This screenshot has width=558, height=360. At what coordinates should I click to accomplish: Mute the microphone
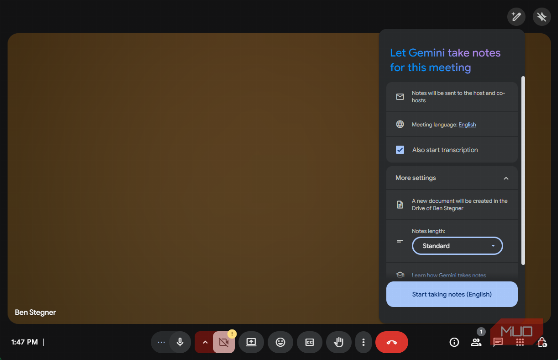click(180, 342)
